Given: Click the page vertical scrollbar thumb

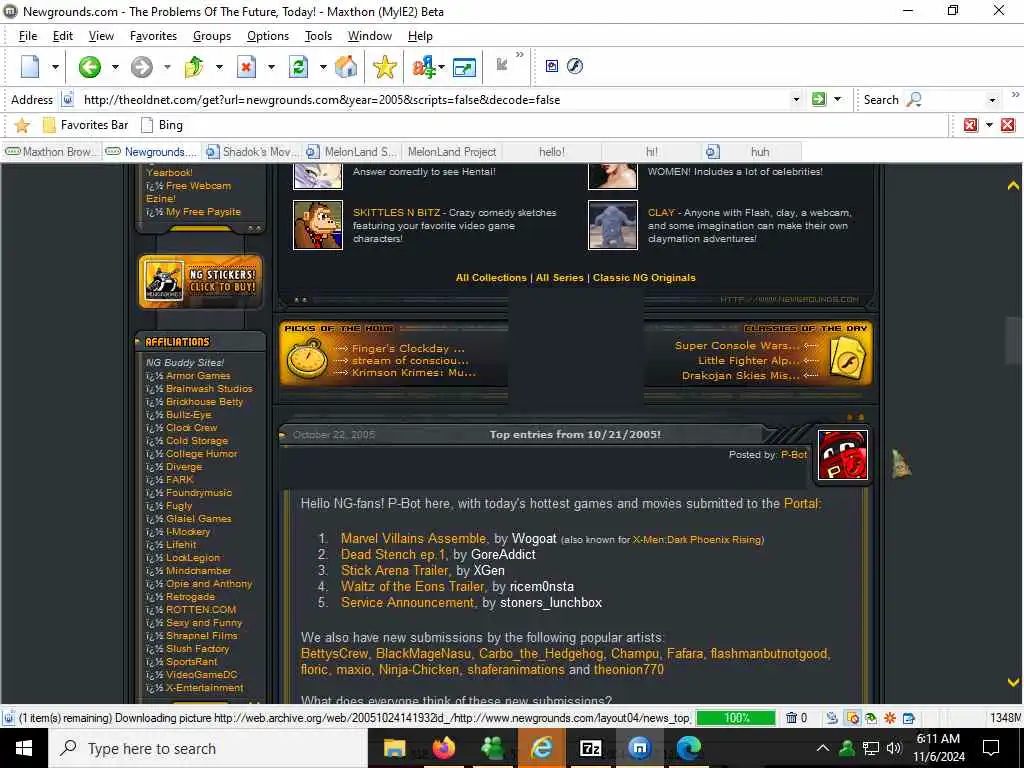Looking at the screenshot, I should [x=1013, y=340].
